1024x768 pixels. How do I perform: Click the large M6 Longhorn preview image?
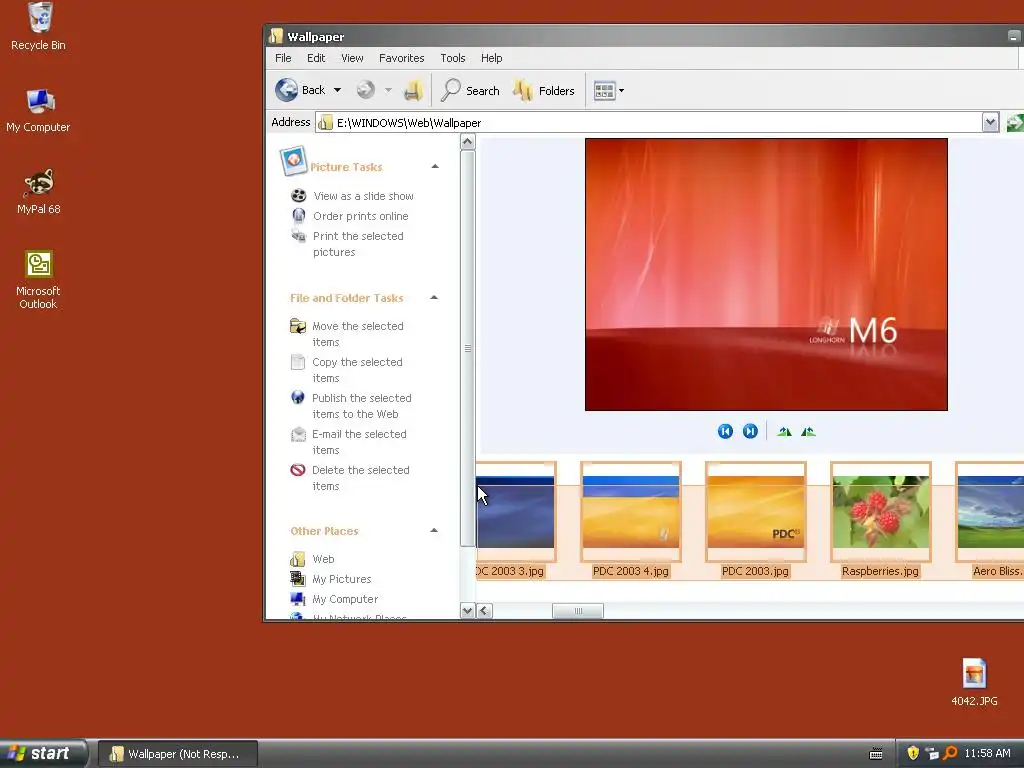click(x=766, y=274)
